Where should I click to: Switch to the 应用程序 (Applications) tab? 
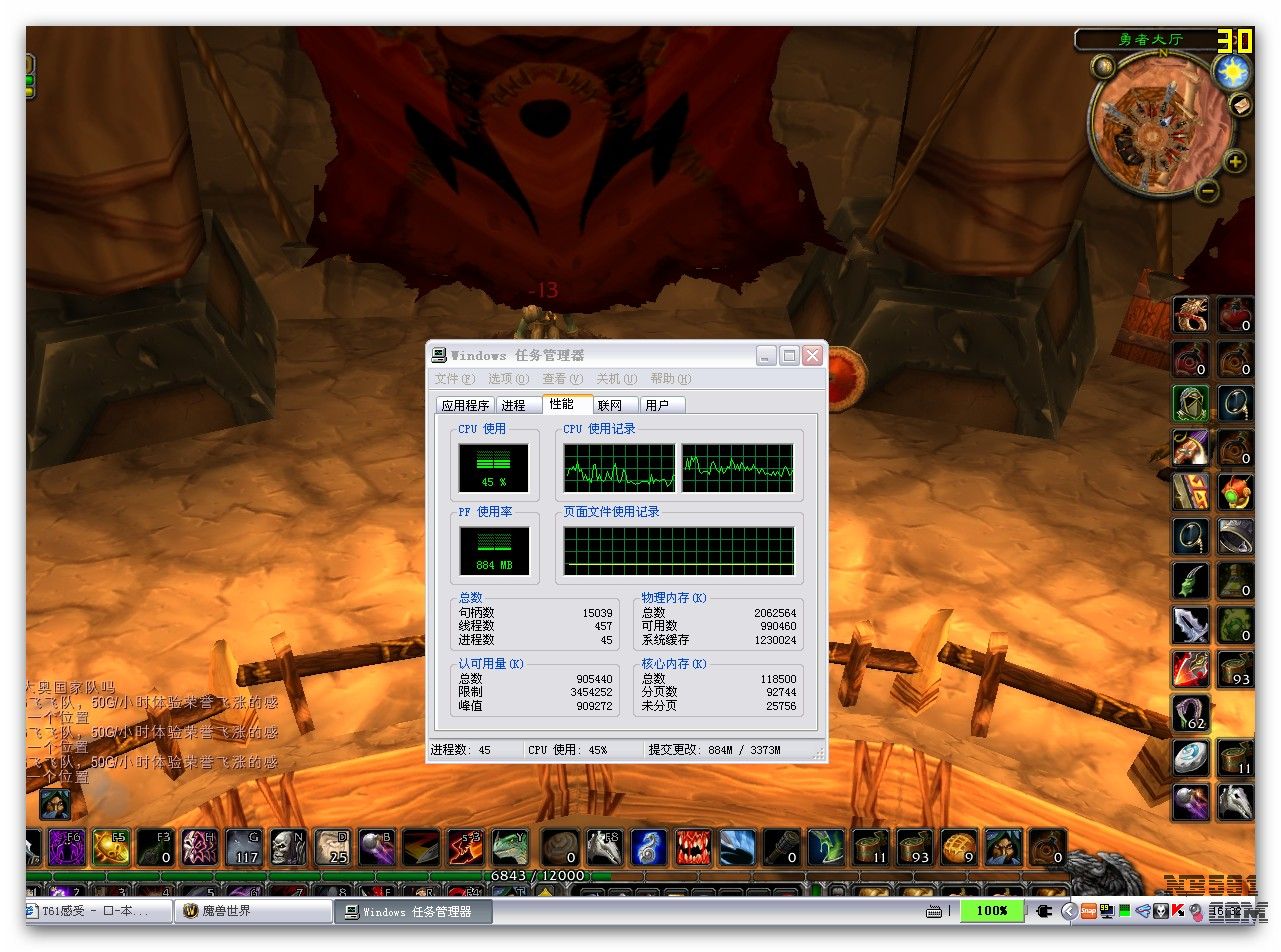click(466, 405)
